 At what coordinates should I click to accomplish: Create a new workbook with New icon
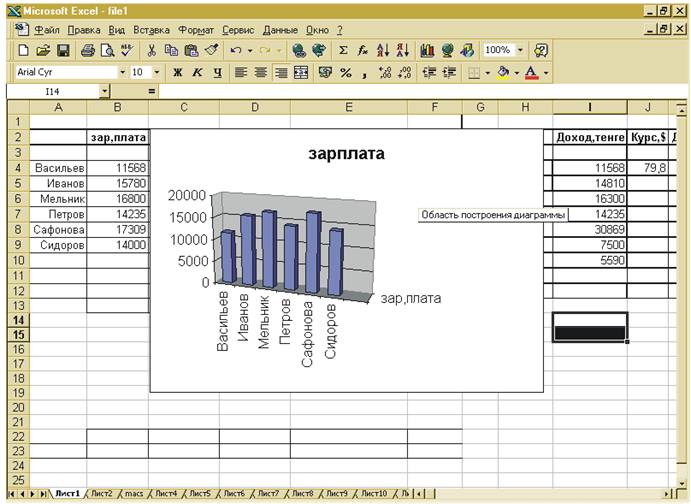23,51
